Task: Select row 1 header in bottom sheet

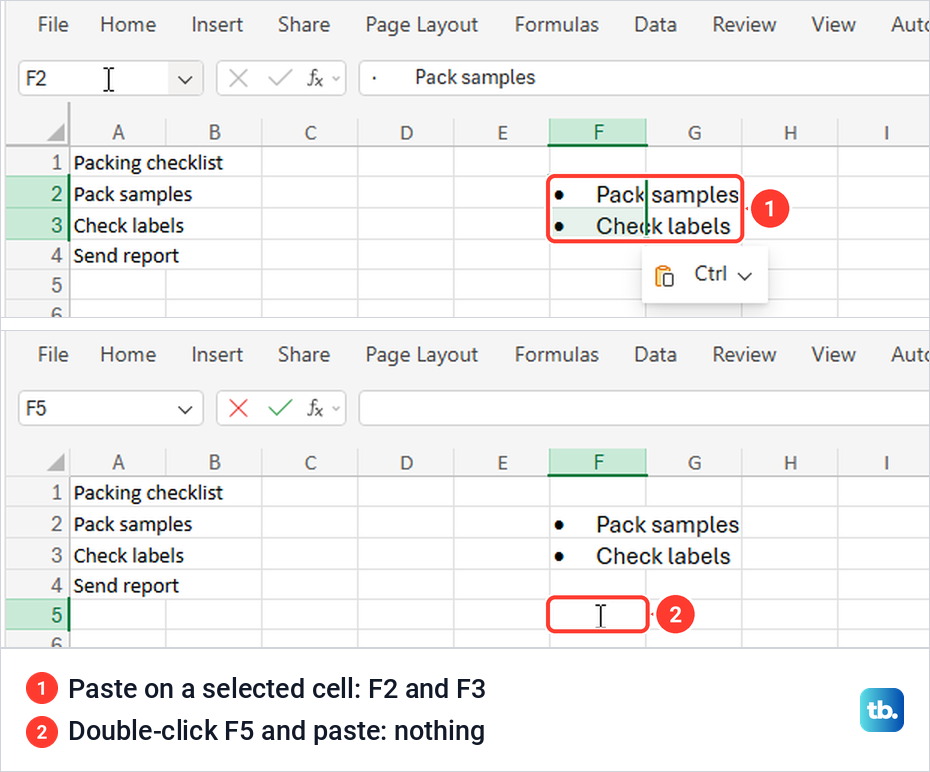Action: 38,492
